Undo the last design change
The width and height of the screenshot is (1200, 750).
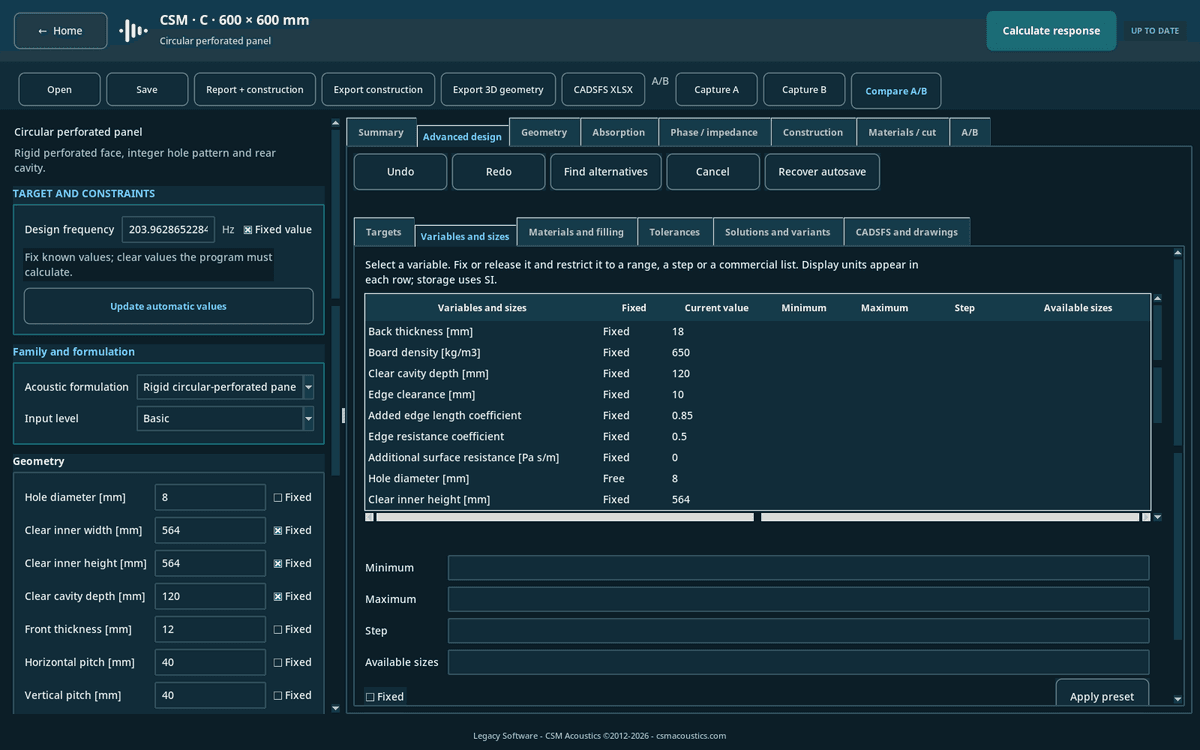point(400,172)
